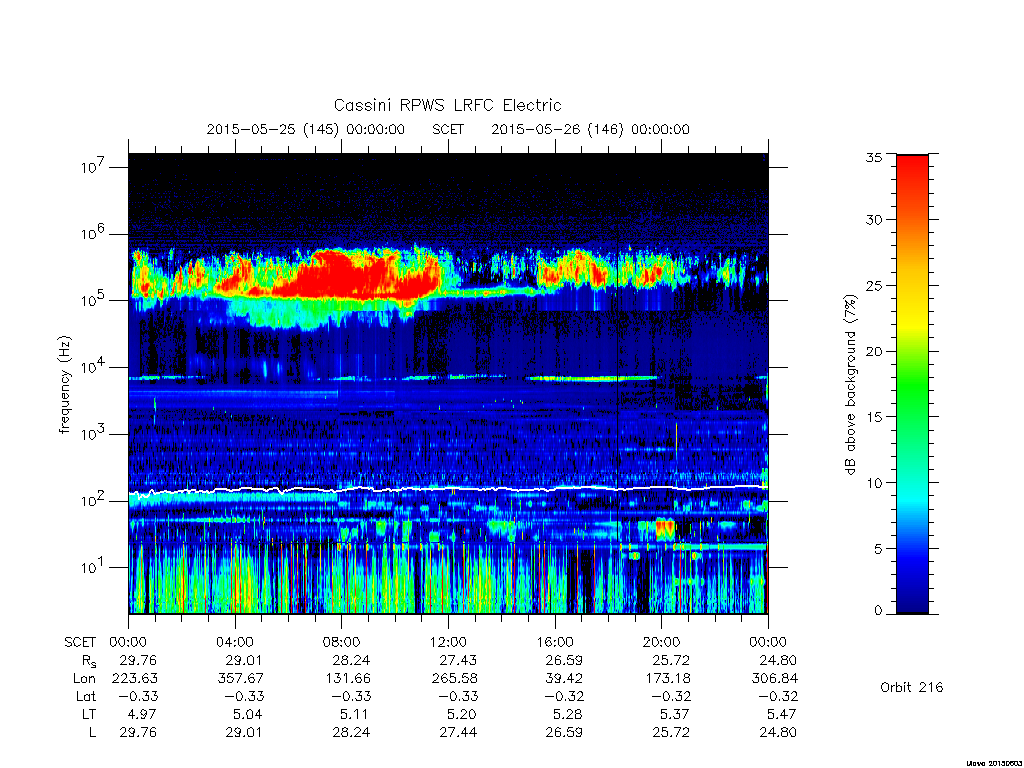Click the 10^4 frequency axis tick label
Image resolution: width=1024 pixels, height=768 pixels.
click(x=93, y=366)
